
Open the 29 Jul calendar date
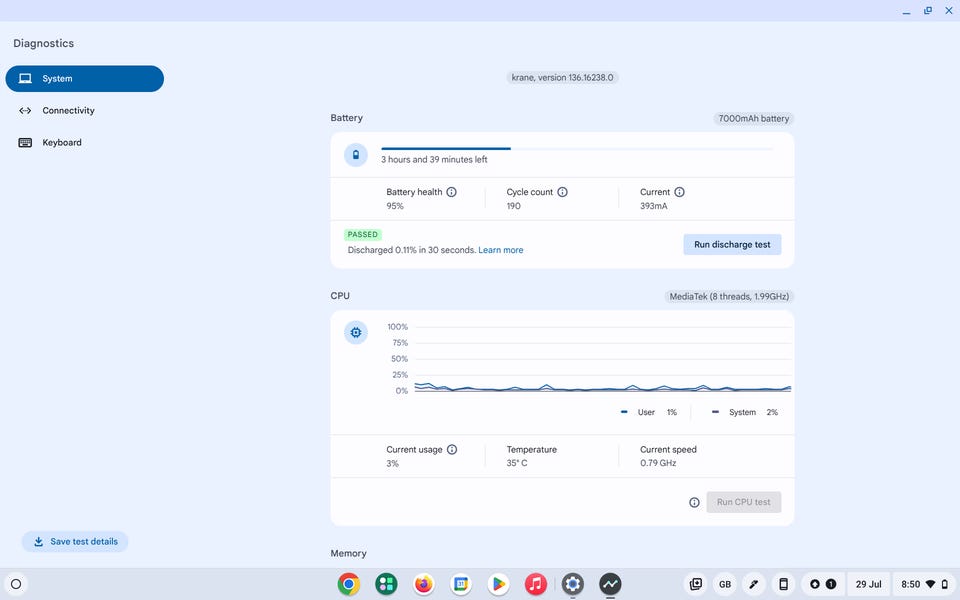tap(868, 584)
